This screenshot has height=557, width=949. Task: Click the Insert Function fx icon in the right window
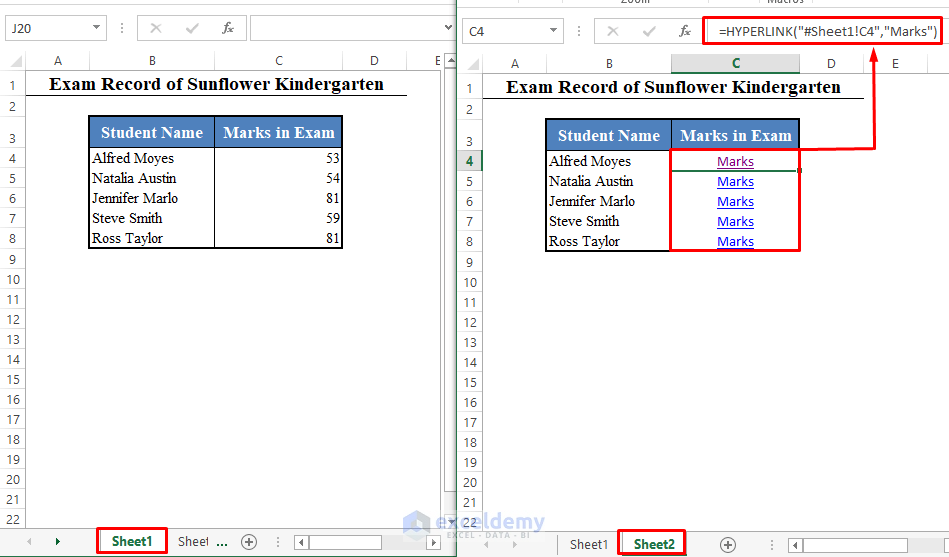[685, 31]
